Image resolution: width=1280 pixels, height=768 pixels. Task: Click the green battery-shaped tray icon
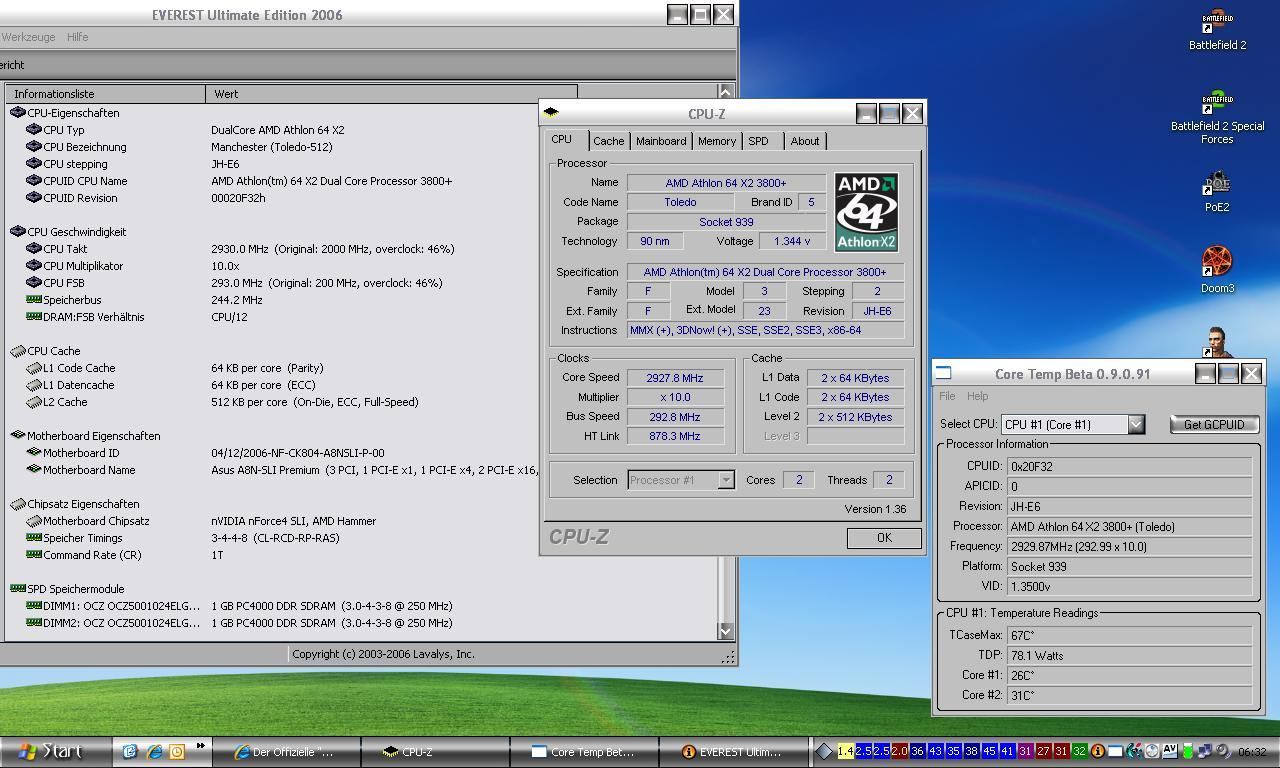[x=1187, y=751]
